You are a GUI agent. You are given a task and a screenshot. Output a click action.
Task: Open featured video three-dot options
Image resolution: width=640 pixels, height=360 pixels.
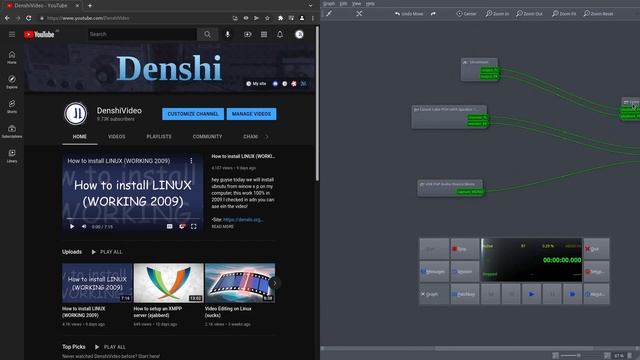[x=191, y=161]
